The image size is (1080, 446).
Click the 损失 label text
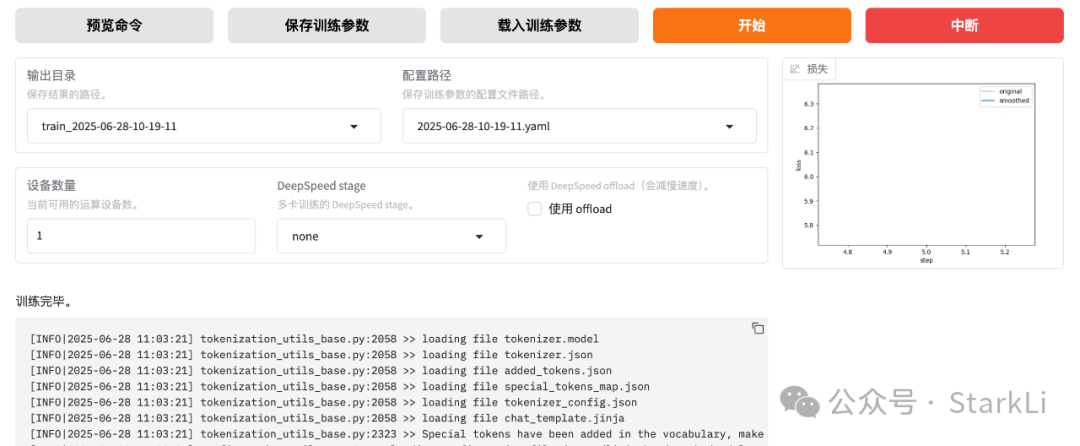(818, 69)
